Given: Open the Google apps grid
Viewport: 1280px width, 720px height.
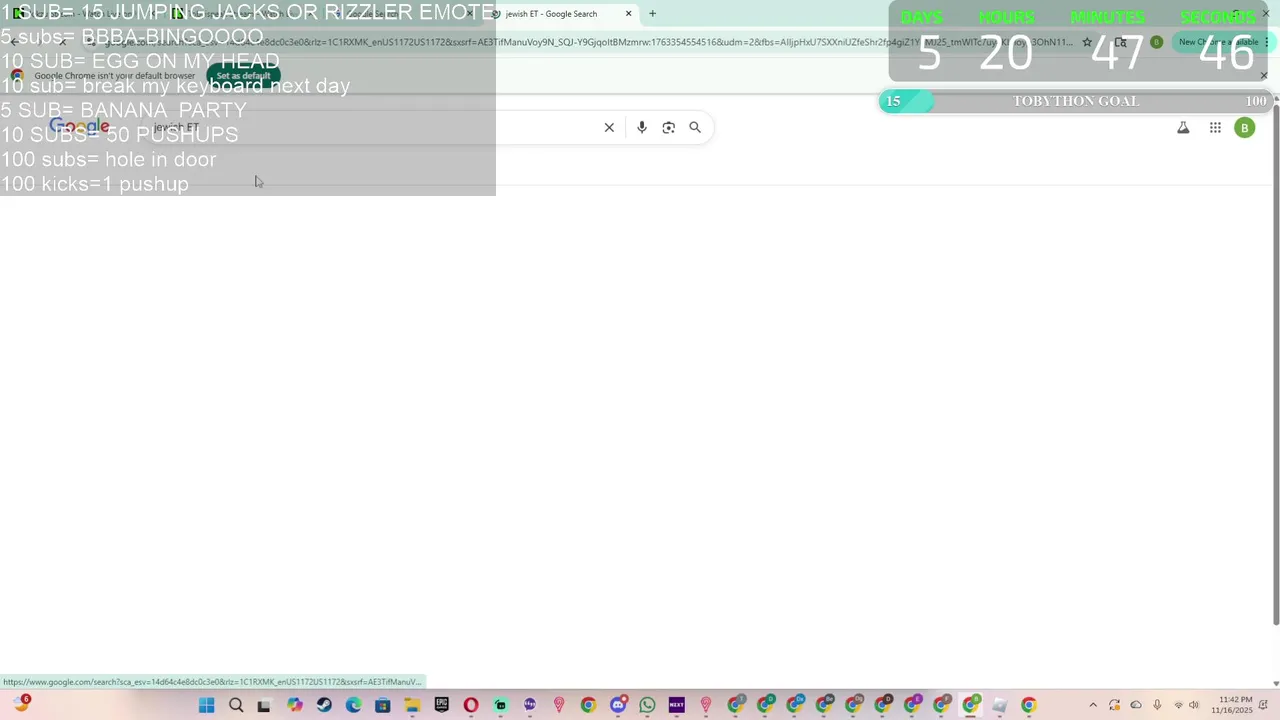Looking at the screenshot, I should 1215,127.
